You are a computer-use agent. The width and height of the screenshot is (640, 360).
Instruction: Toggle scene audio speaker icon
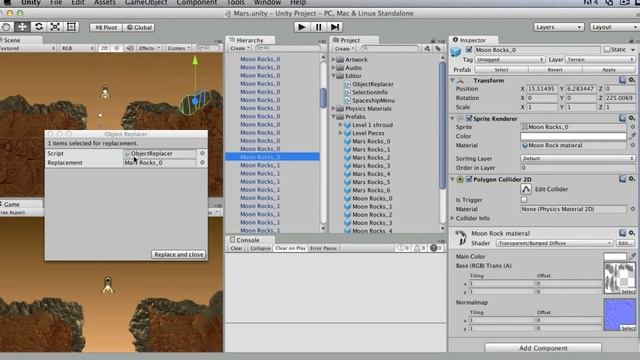(129, 48)
